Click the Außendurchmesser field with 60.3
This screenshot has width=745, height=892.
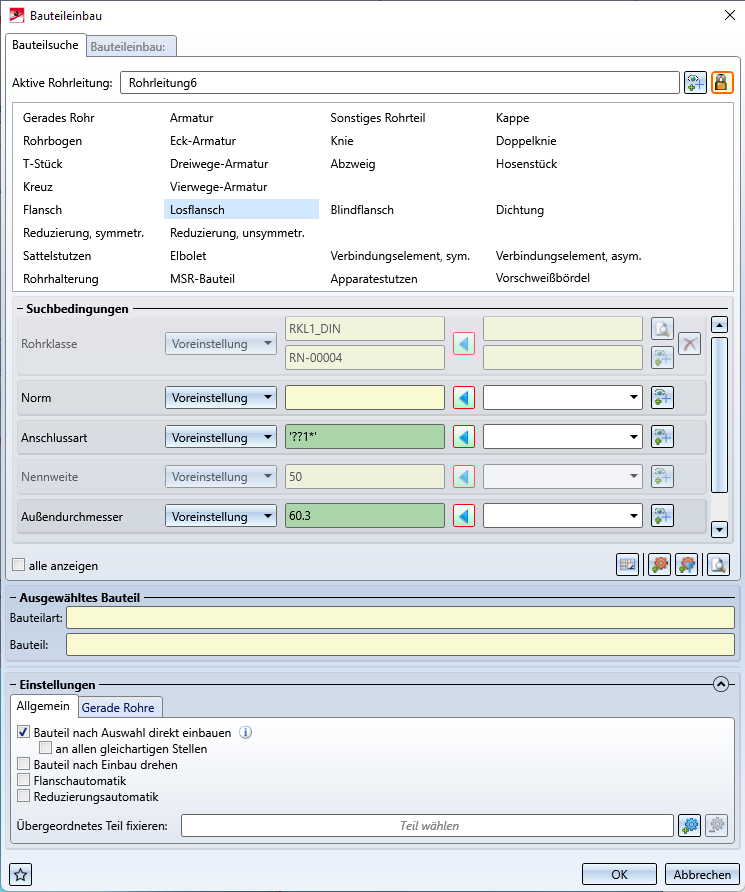(x=365, y=516)
